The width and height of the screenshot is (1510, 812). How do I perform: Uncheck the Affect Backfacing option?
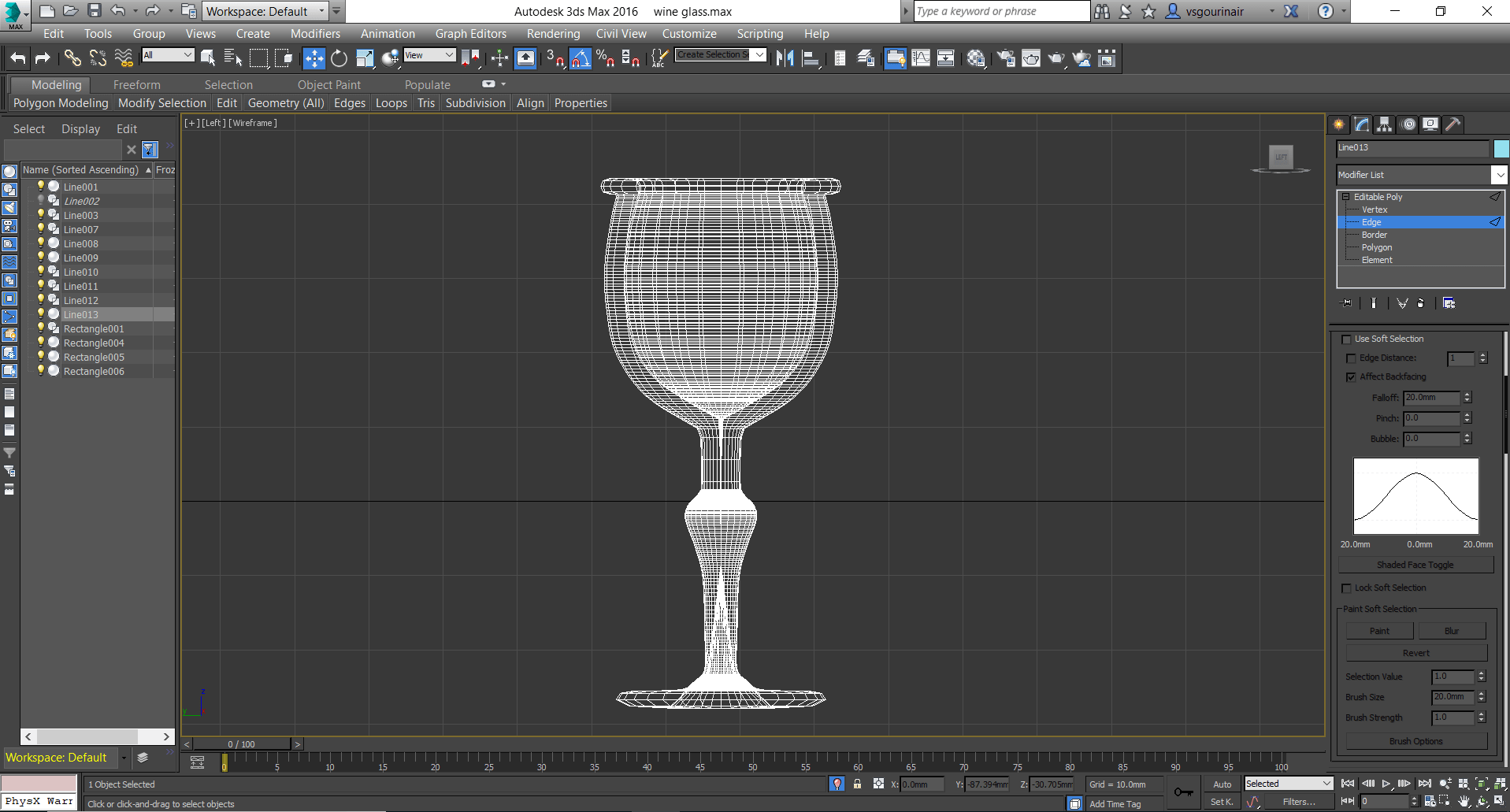(1351, 377)
